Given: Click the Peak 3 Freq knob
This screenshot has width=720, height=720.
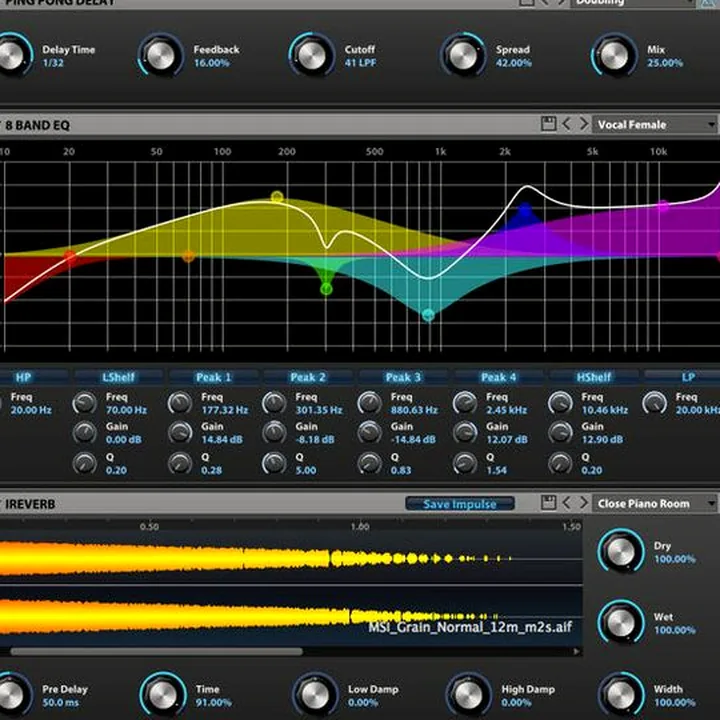Looking at the screenshot, I should pyautogui.click(x=370, y=403).
